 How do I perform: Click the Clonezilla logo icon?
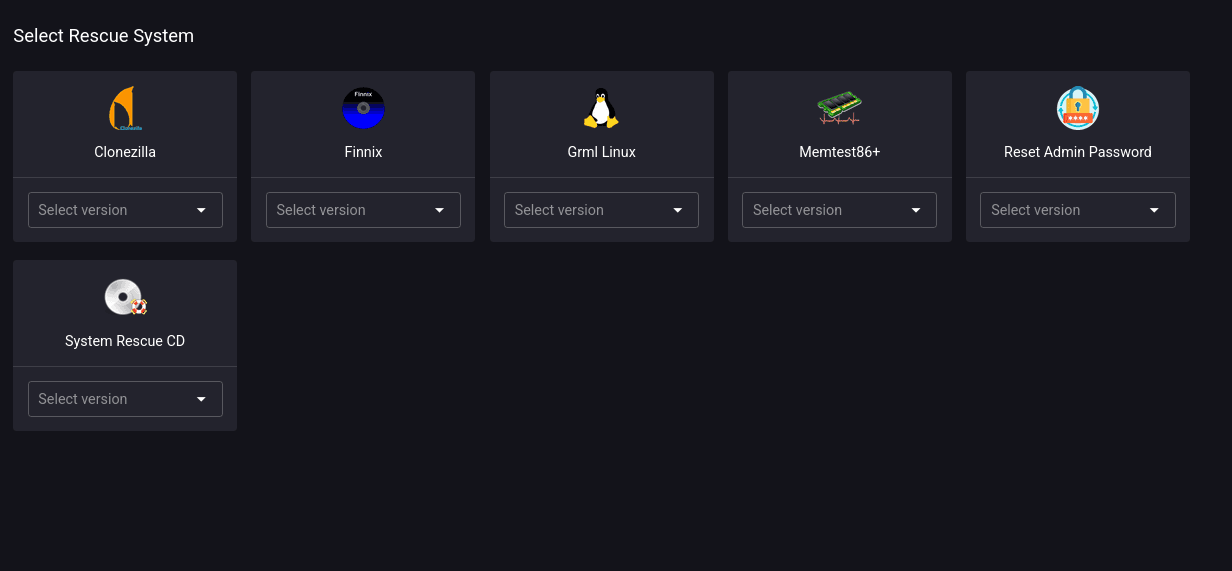[x=123, y=109]
